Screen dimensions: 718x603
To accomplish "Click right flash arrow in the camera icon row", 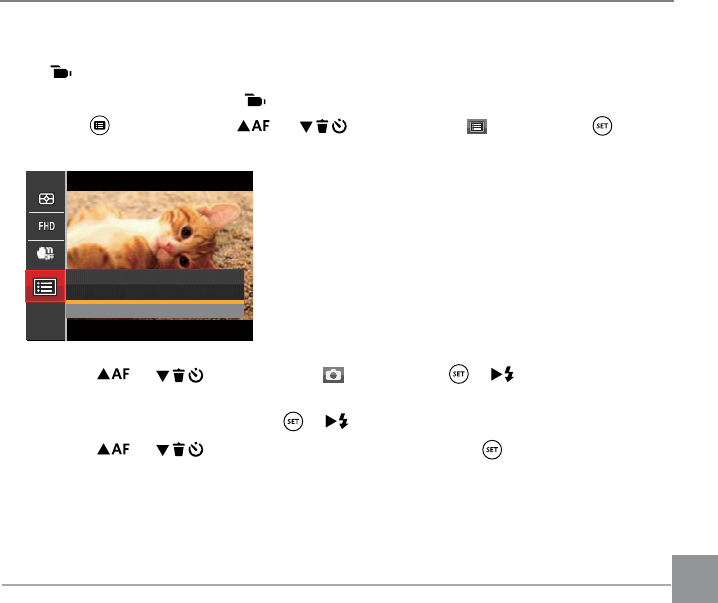I will point(502,375).
